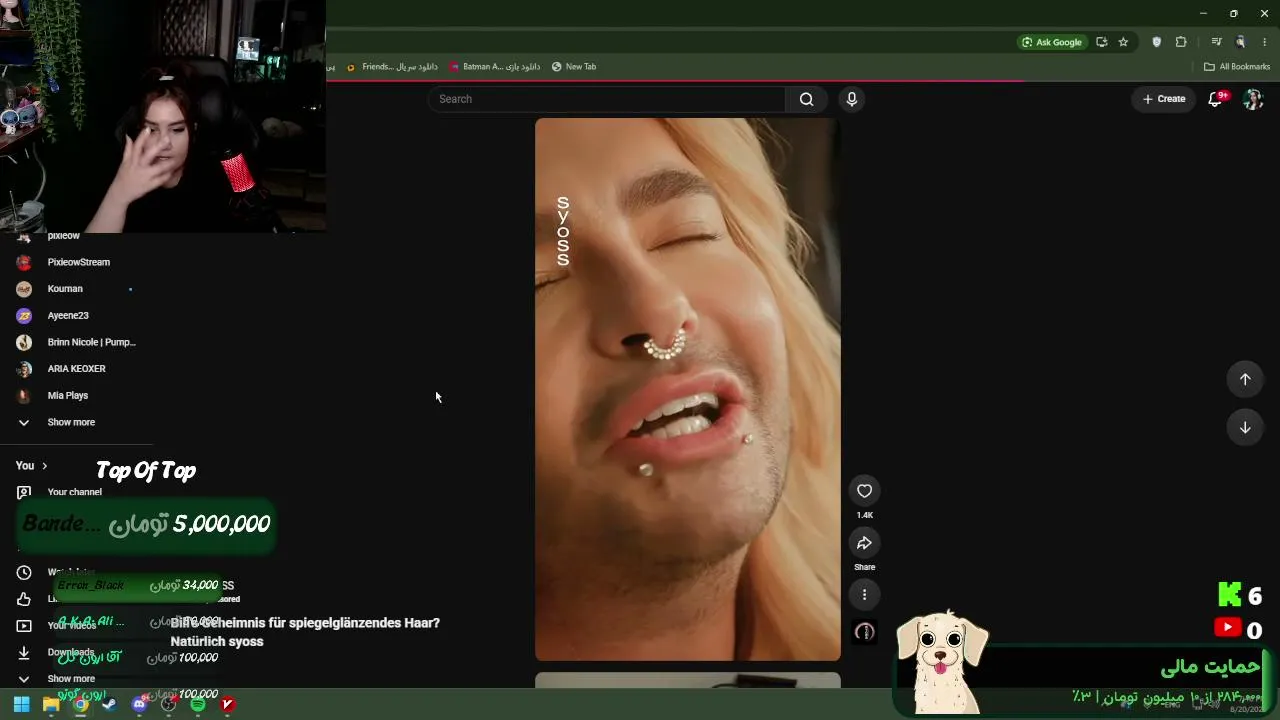Image resolution: width=1280 pixels, height=720 pixels.
Task: Expand the You section chevron
Action: (44, 466)
